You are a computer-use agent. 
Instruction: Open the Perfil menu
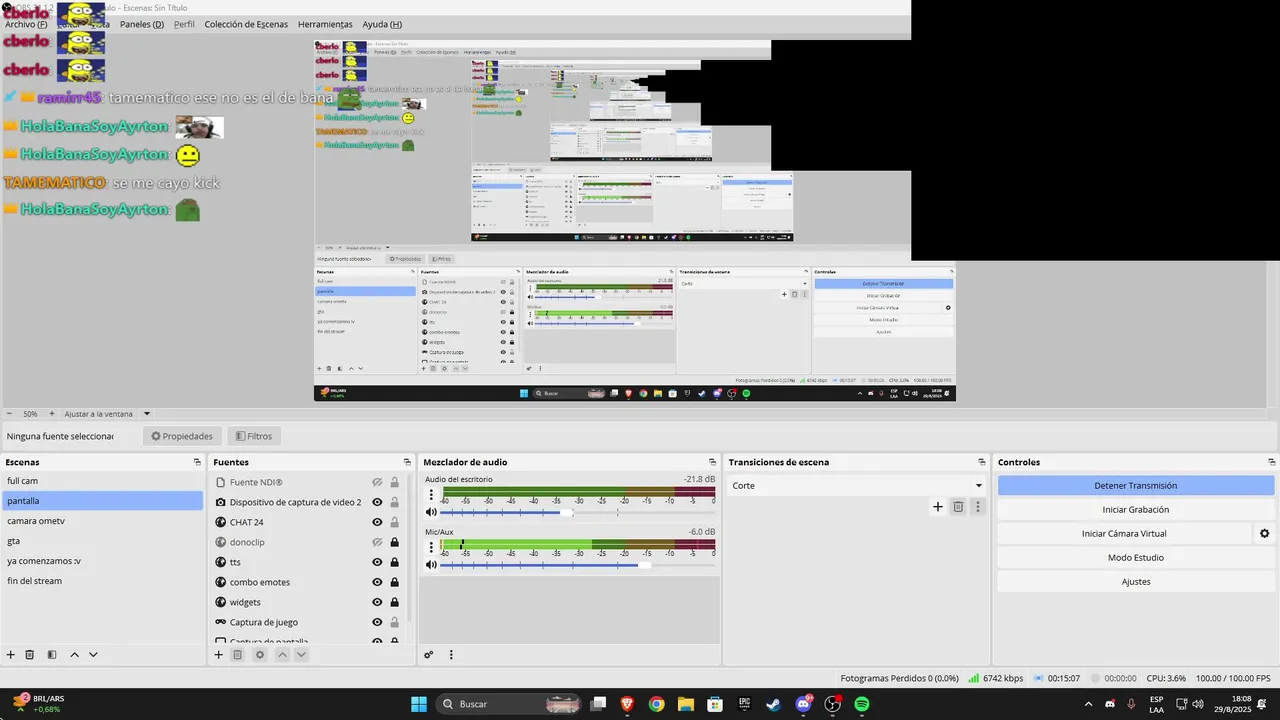(184, 24)
